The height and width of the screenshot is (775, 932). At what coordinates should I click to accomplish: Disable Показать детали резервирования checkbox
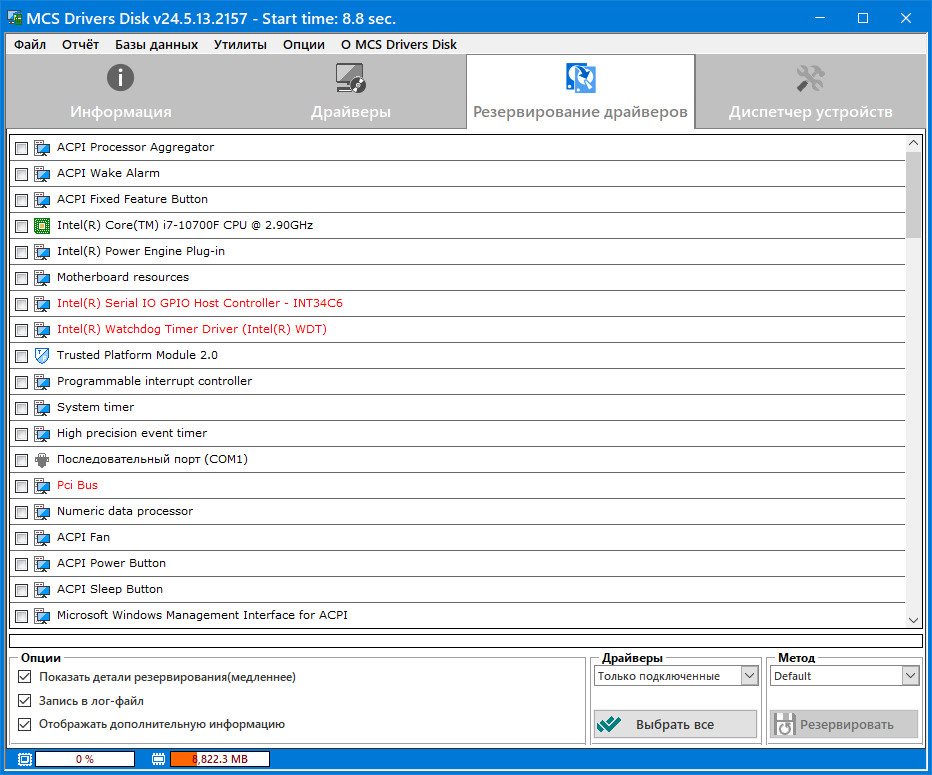point(24,677)
